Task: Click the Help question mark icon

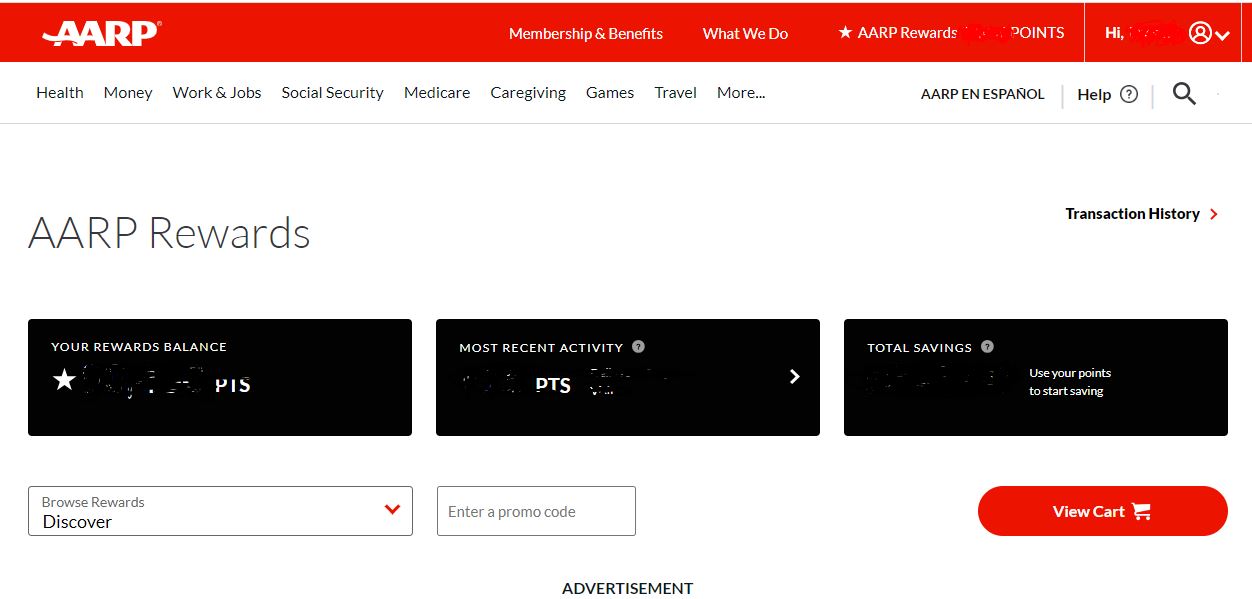Action: (1129, 93)
